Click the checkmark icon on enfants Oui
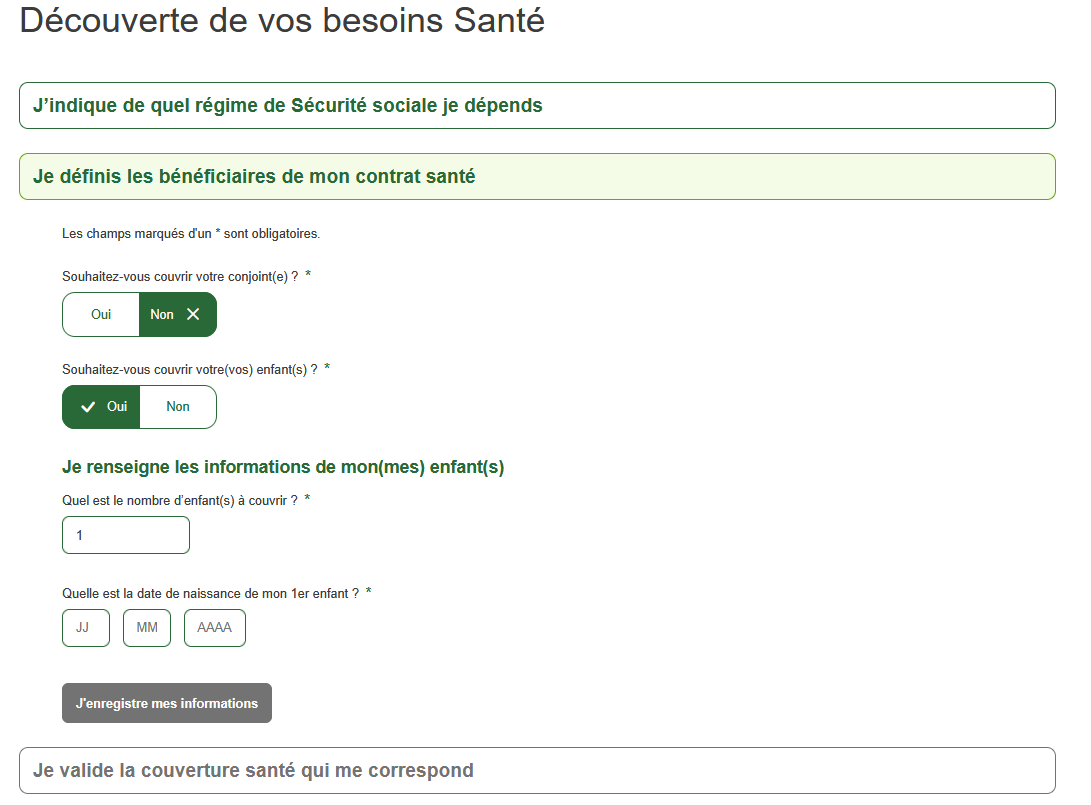Screen dimensions: 1091x805 click(x=88, y=407)
